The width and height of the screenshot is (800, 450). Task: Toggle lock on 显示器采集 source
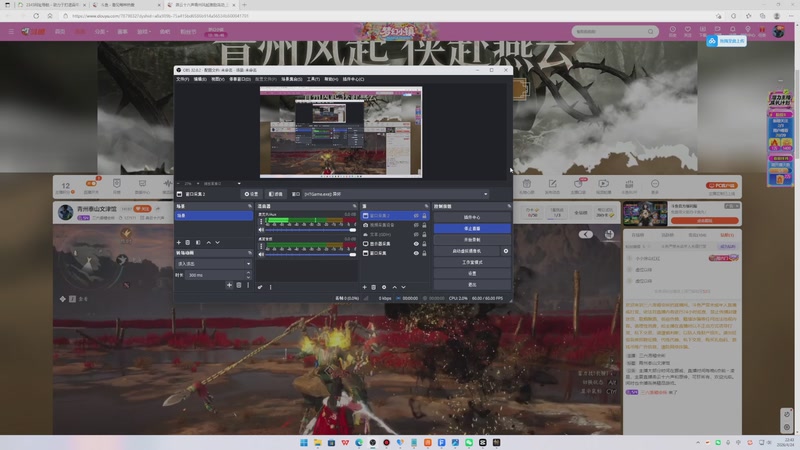(424, 244)
